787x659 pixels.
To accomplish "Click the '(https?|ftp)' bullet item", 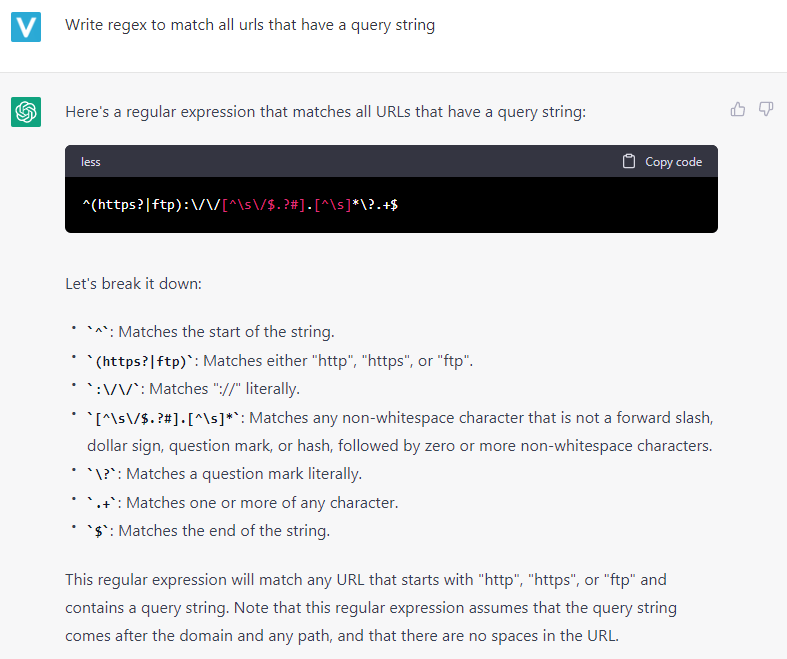I will [280, 361].
